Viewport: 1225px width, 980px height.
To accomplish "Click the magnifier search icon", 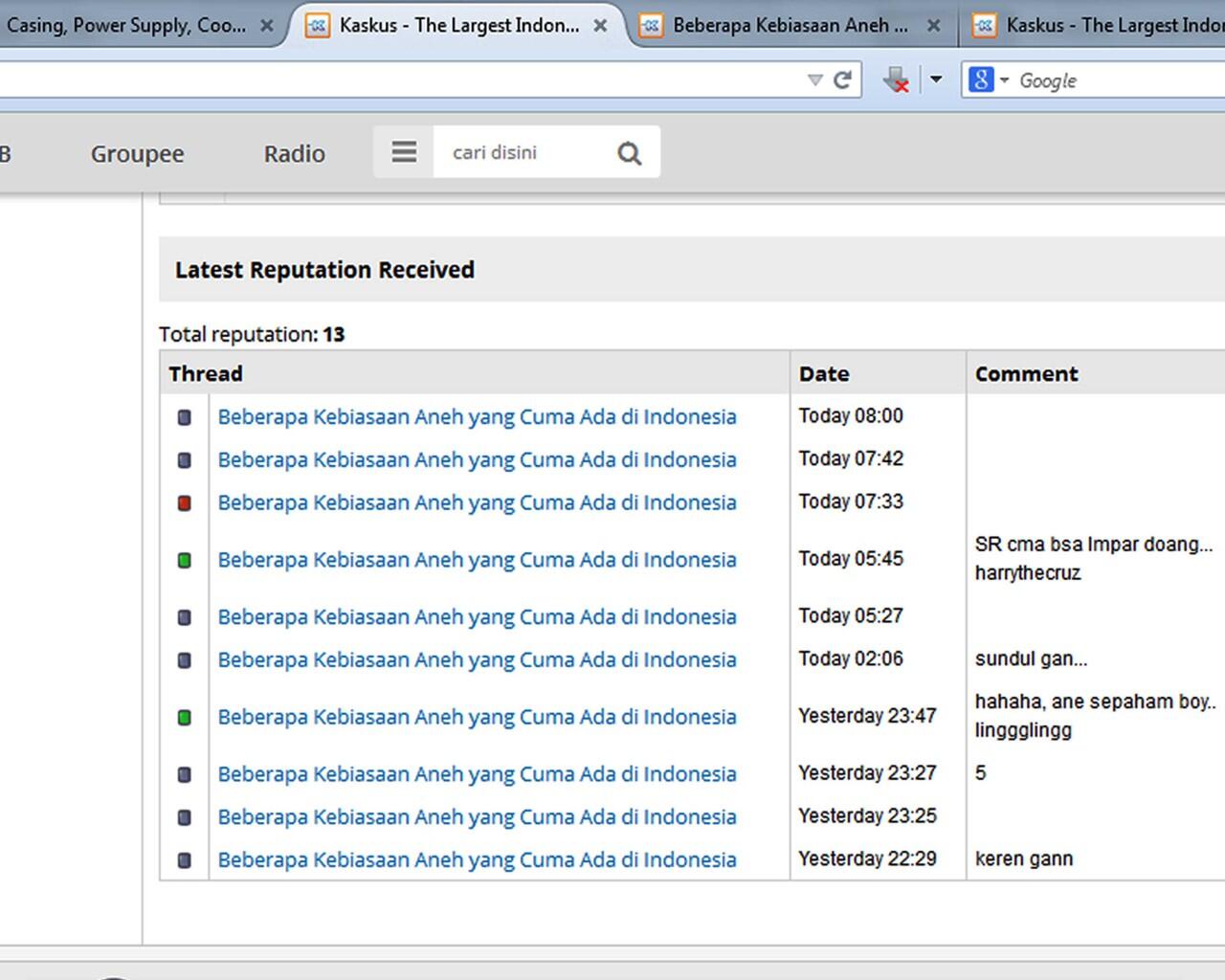I will coord(629,153).
